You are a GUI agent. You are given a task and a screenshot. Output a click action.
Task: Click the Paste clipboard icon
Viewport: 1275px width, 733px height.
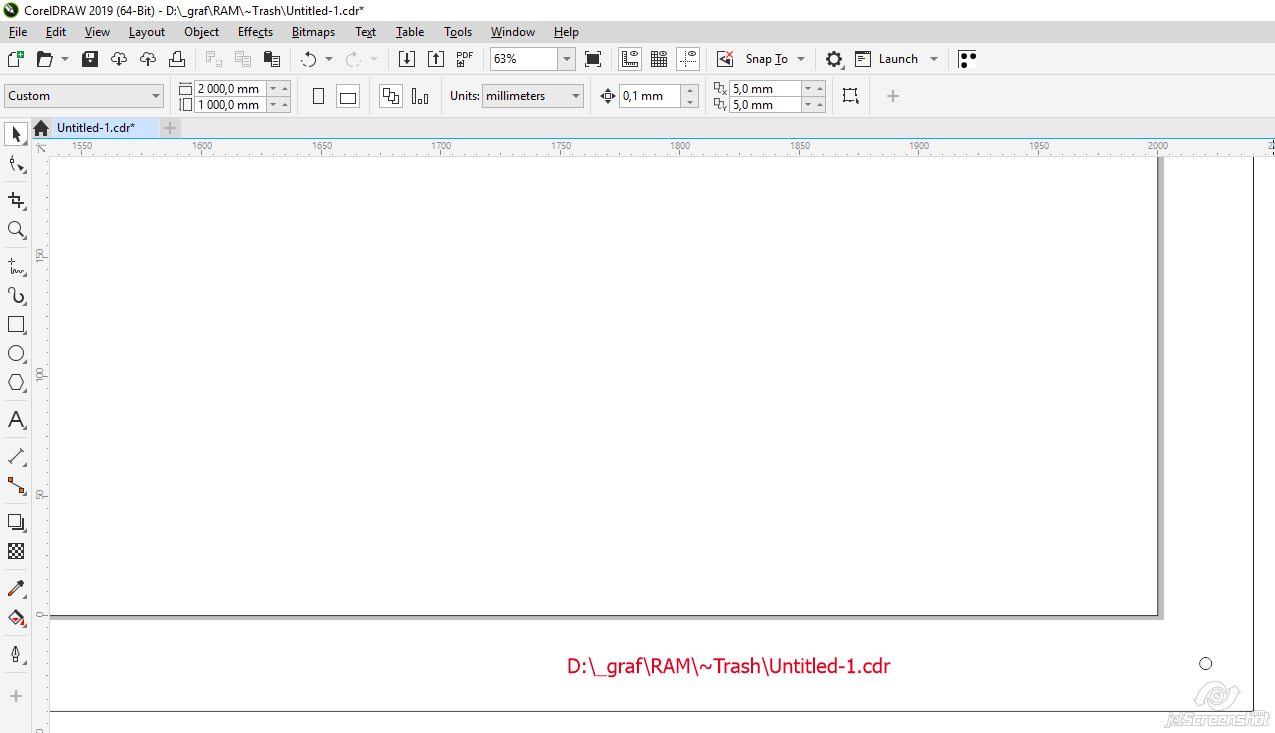coord(270,59)
